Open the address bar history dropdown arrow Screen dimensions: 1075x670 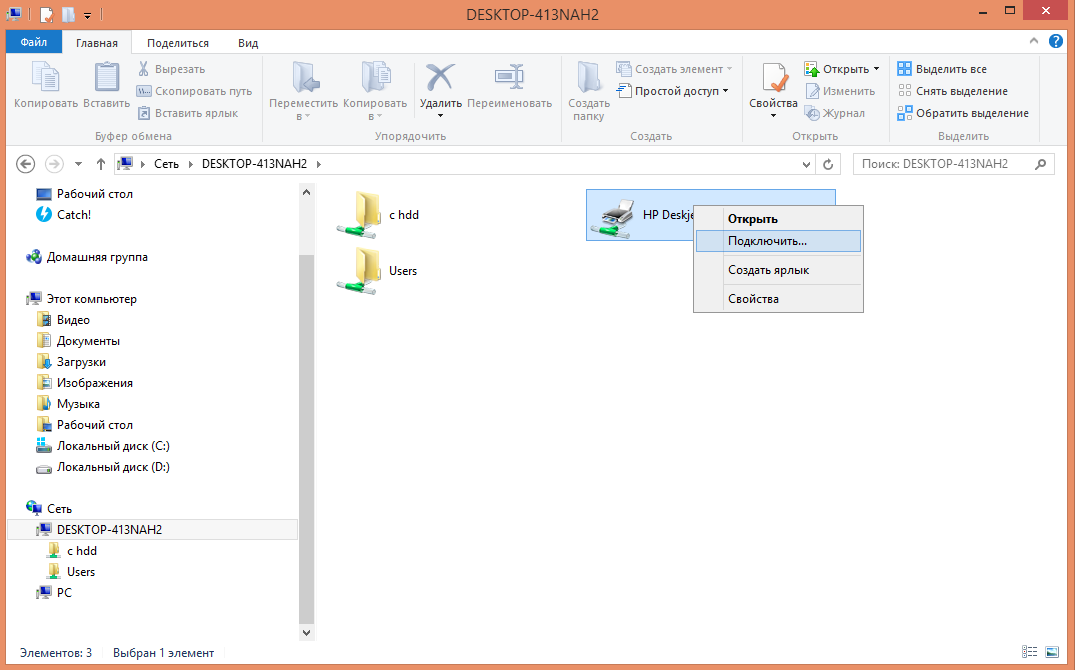click(x=807, y=164)
